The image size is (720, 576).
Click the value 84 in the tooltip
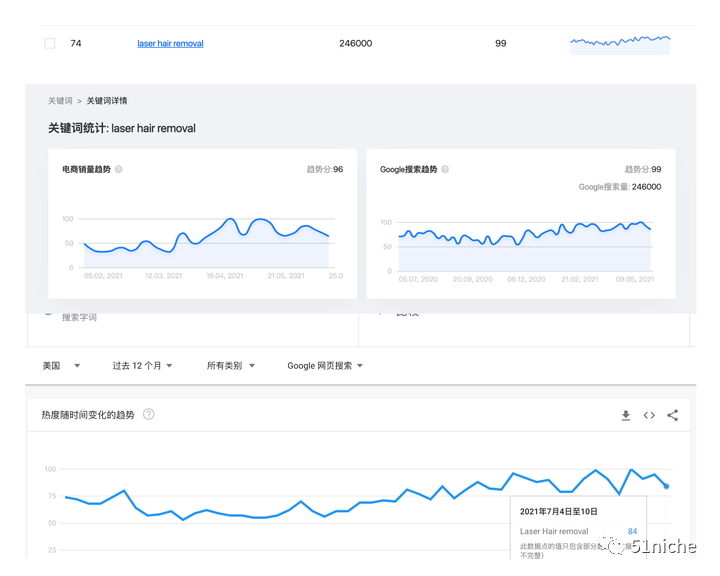632,531
